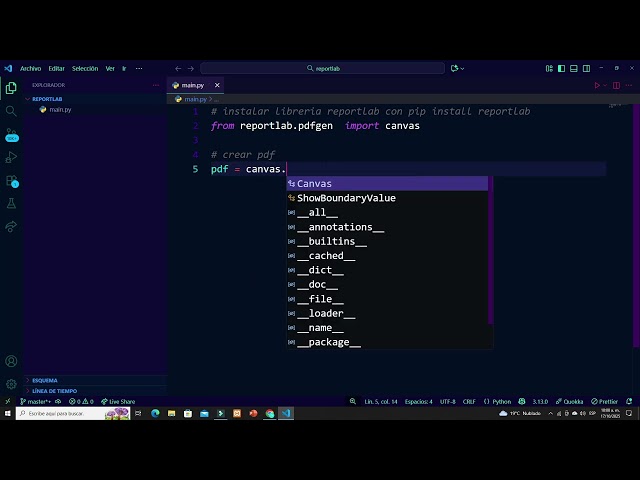The width and height of the screenshot is (640, 480).
Task: Select Python 3.13.0 interpreter
Action: coord(540,402)
